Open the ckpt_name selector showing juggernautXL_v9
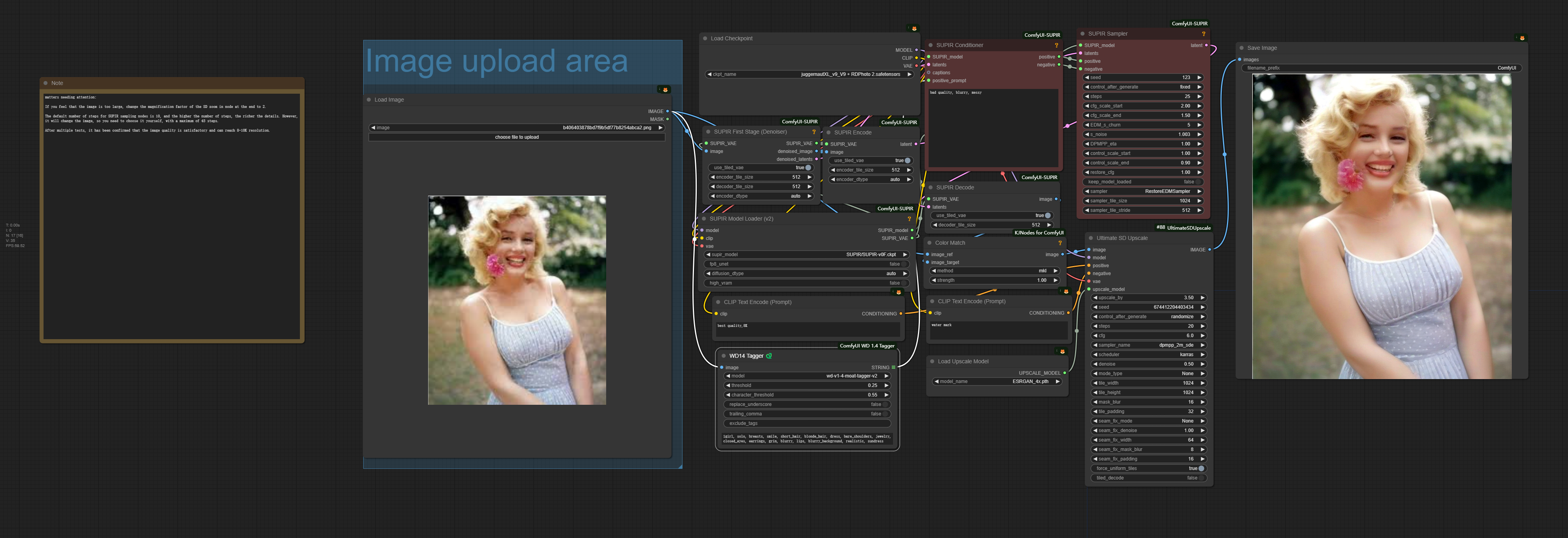The width and height of the screenshot is (1568, 538). pyautogui.click(x=810, y=74)
